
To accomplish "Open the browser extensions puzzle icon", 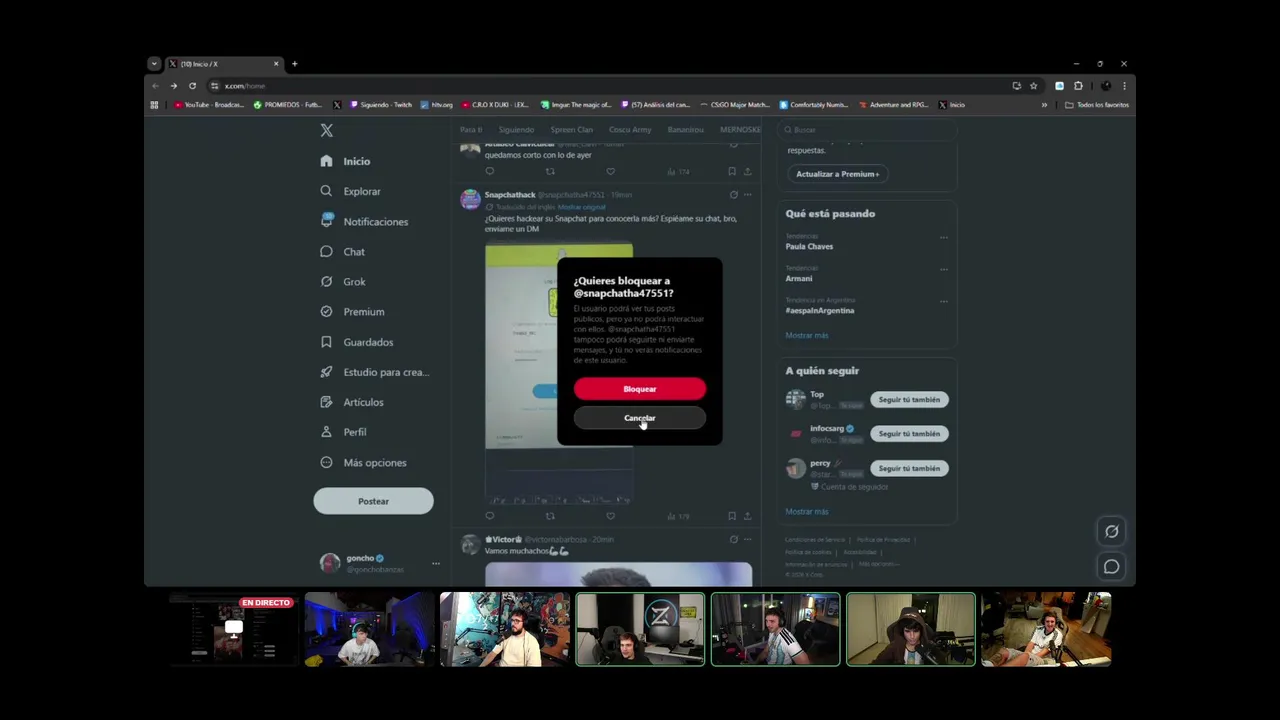I will point(1078,86).
